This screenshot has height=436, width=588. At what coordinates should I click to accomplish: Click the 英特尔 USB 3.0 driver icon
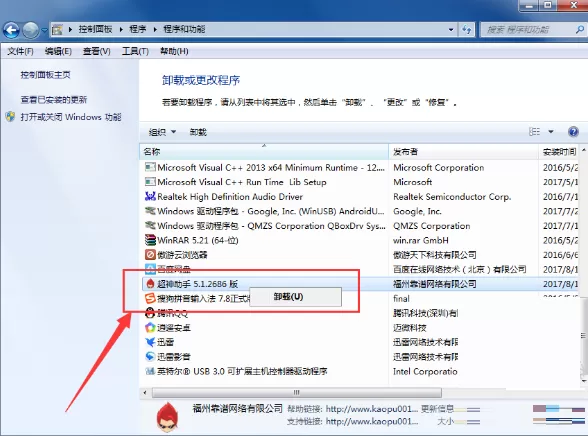coord(150,371)
